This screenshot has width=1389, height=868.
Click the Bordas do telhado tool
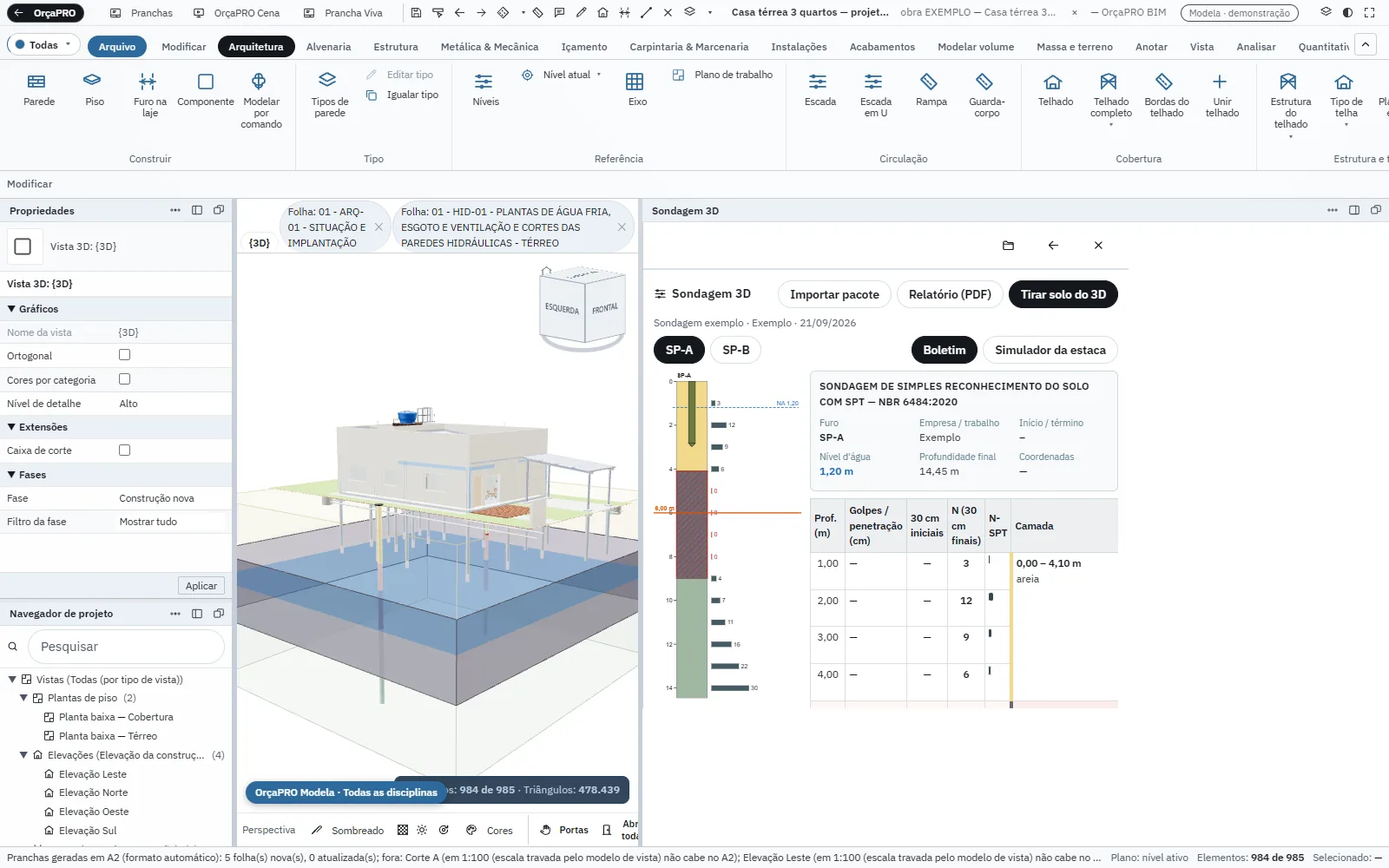point(1166,95)
